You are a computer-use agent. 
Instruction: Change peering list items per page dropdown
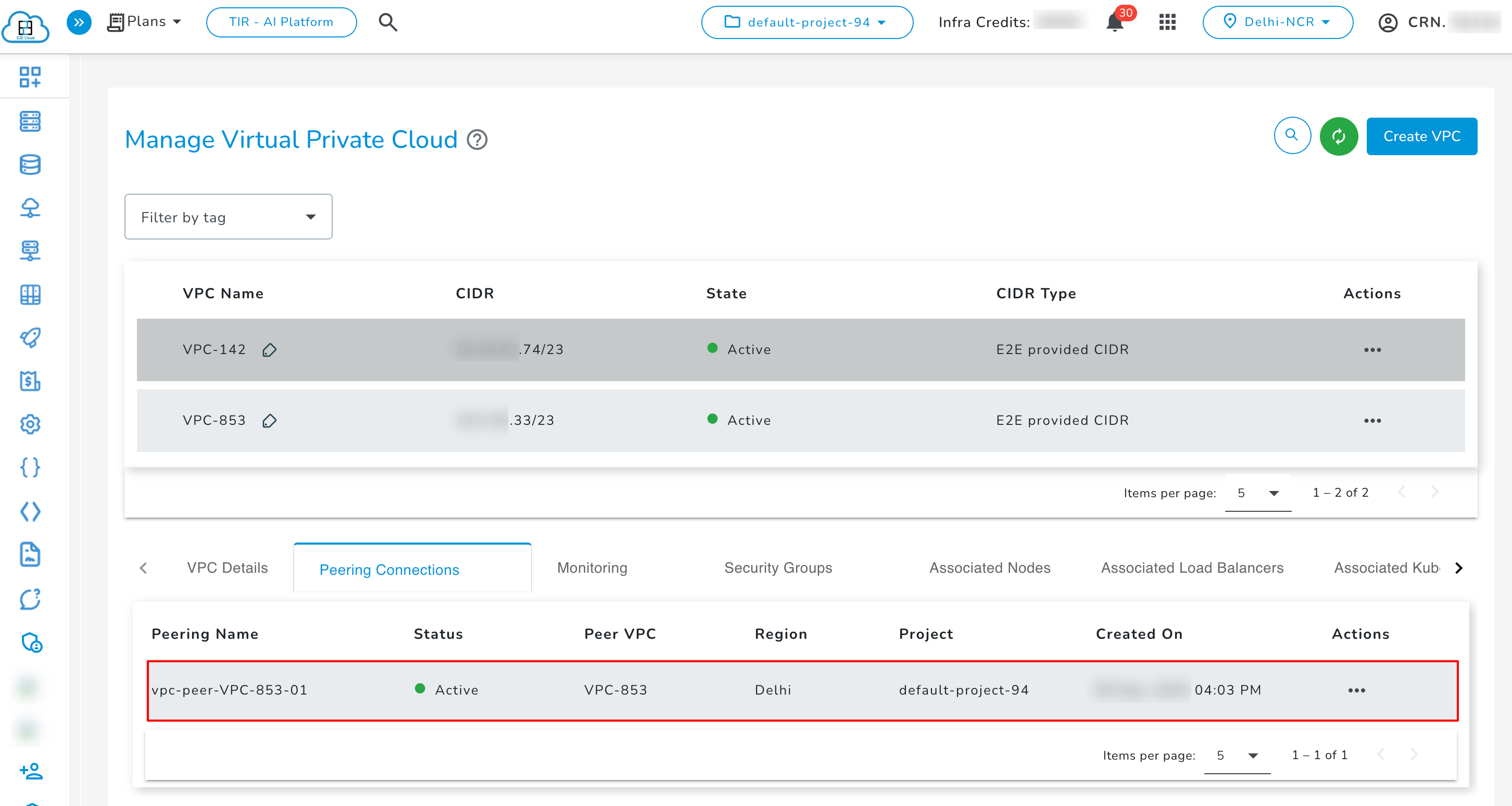(x=1237, y=755)
